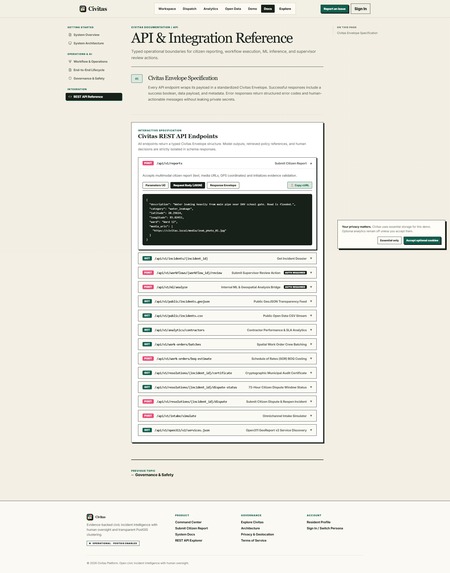Click the Copy cURL button
450x573 pixels.
coord(300,185)
